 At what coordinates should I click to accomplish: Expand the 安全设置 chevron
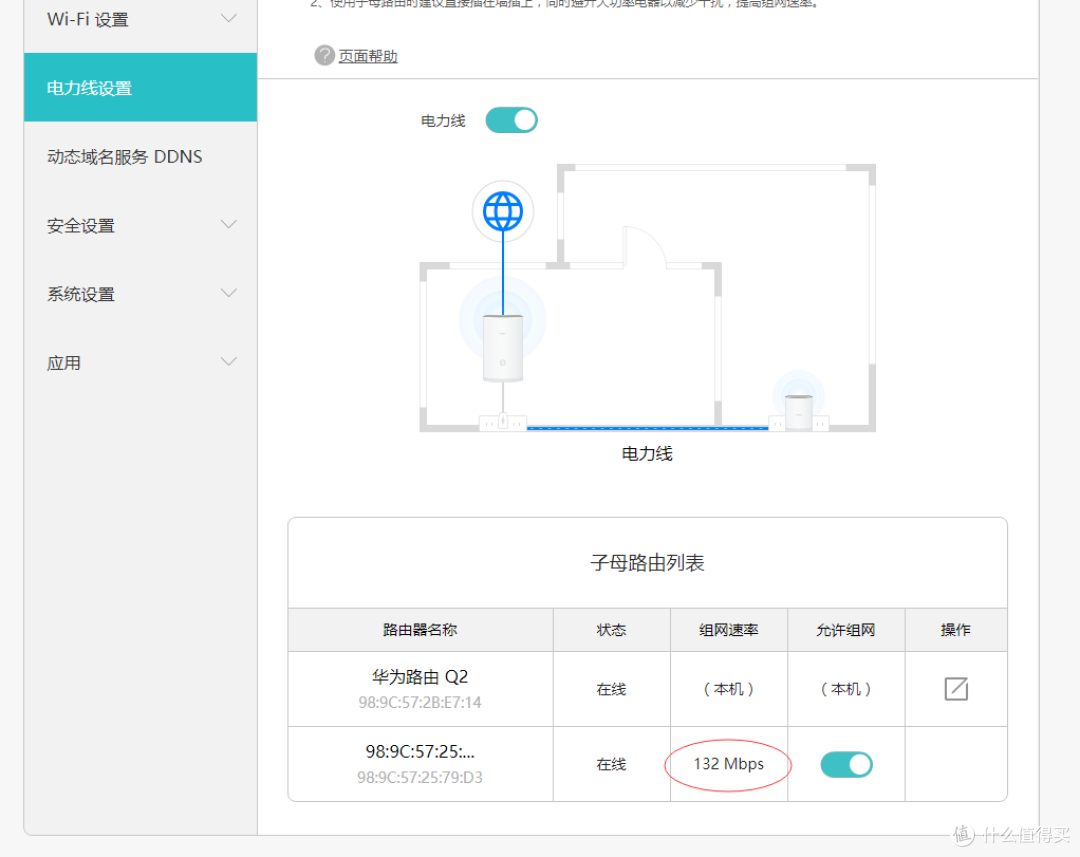click(229, 225)
